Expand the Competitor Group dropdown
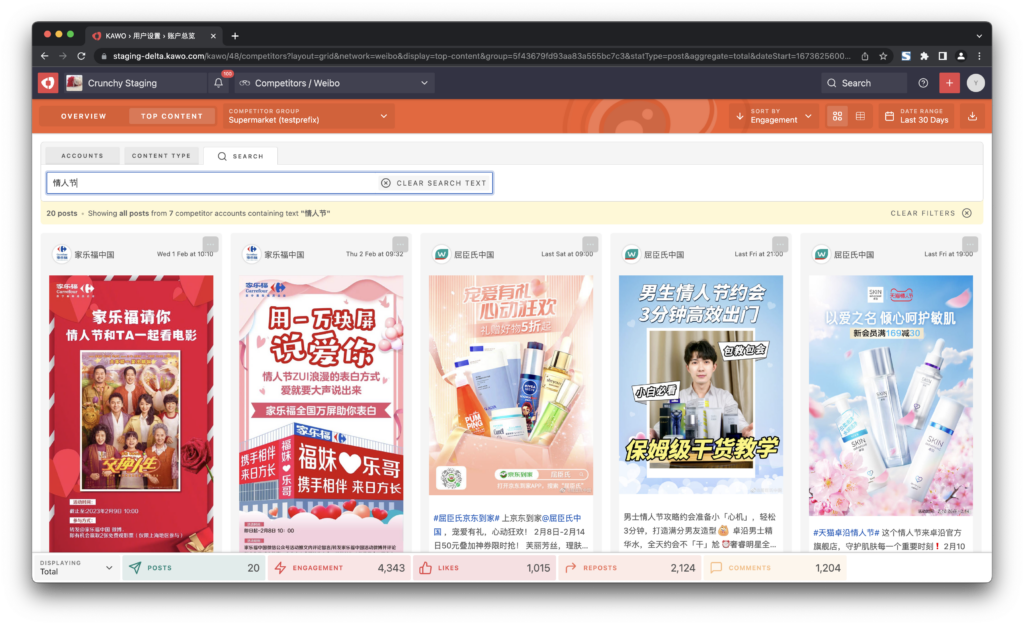Viewport: 1024px width, 625px height. click(x=308, y=116)
